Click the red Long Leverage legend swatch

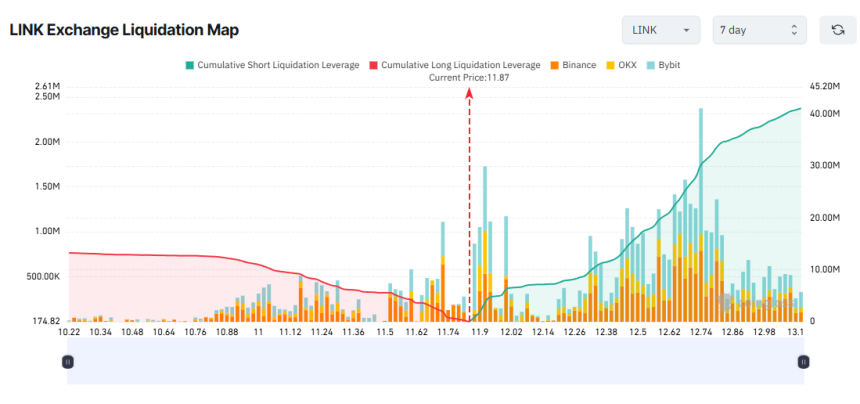coord(376,65)
